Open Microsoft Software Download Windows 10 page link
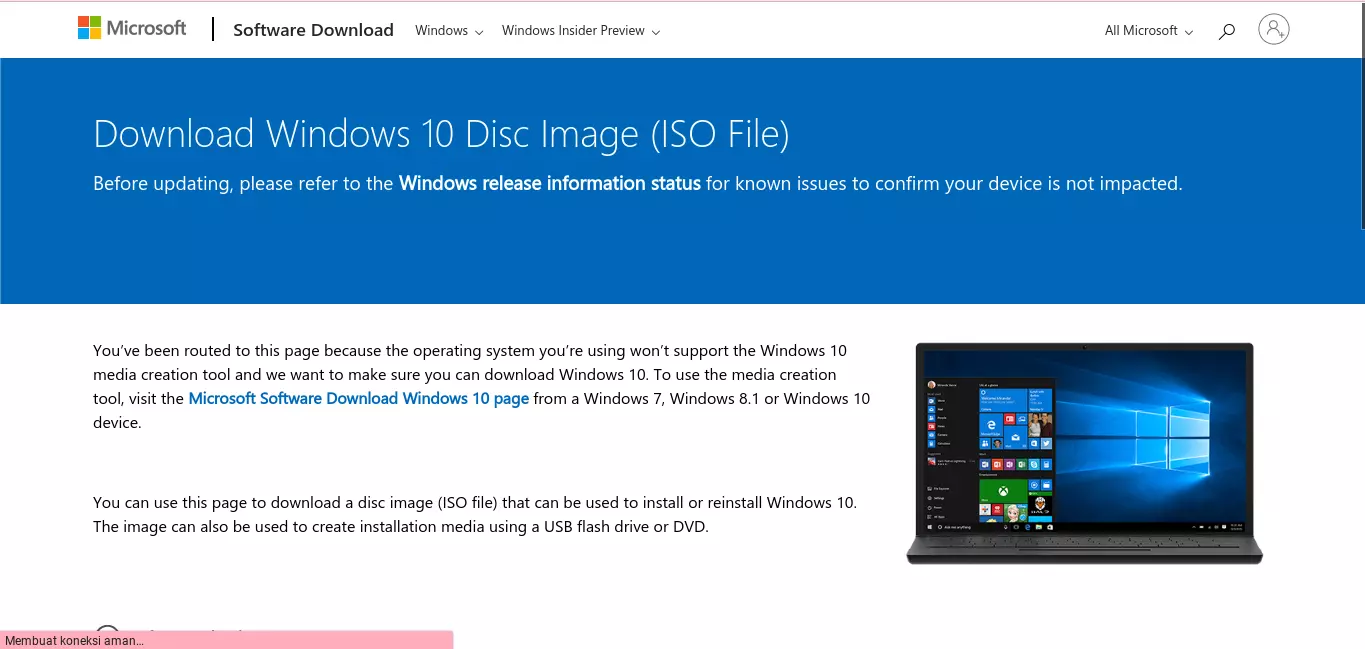 (x=358, y=398)
